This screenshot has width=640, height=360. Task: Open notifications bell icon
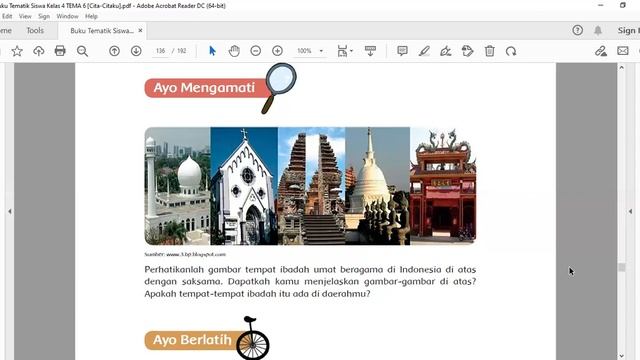click(x=598, y=30)
